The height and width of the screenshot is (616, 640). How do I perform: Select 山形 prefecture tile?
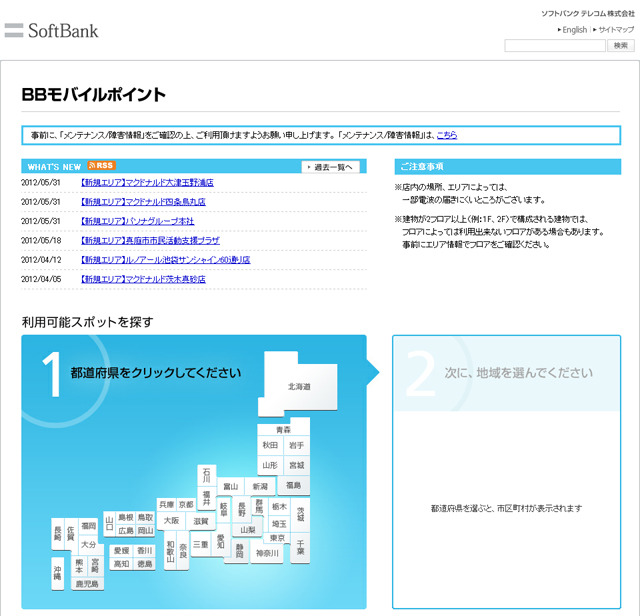coord(270,465)
